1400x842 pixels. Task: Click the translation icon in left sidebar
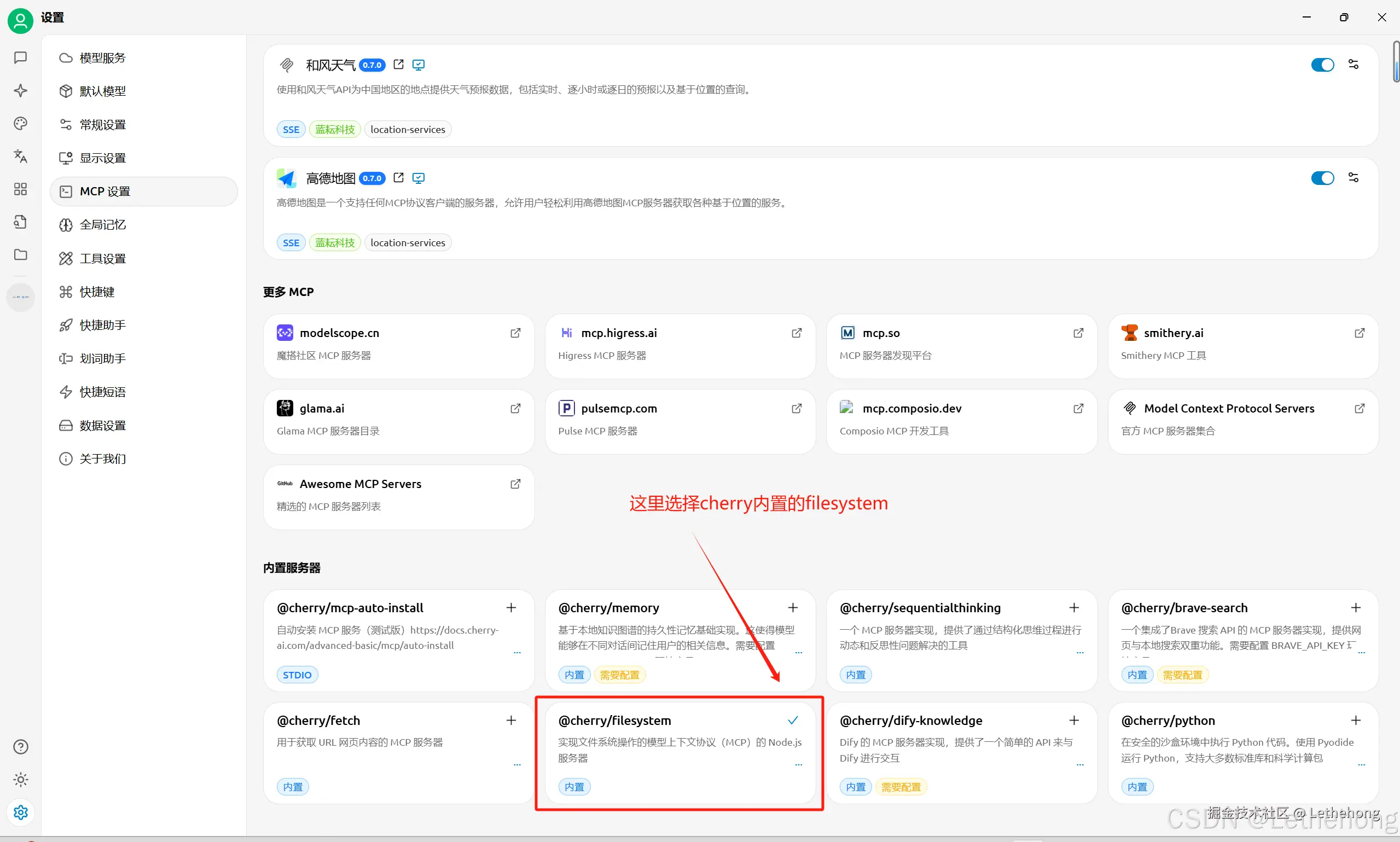(20, 156)
